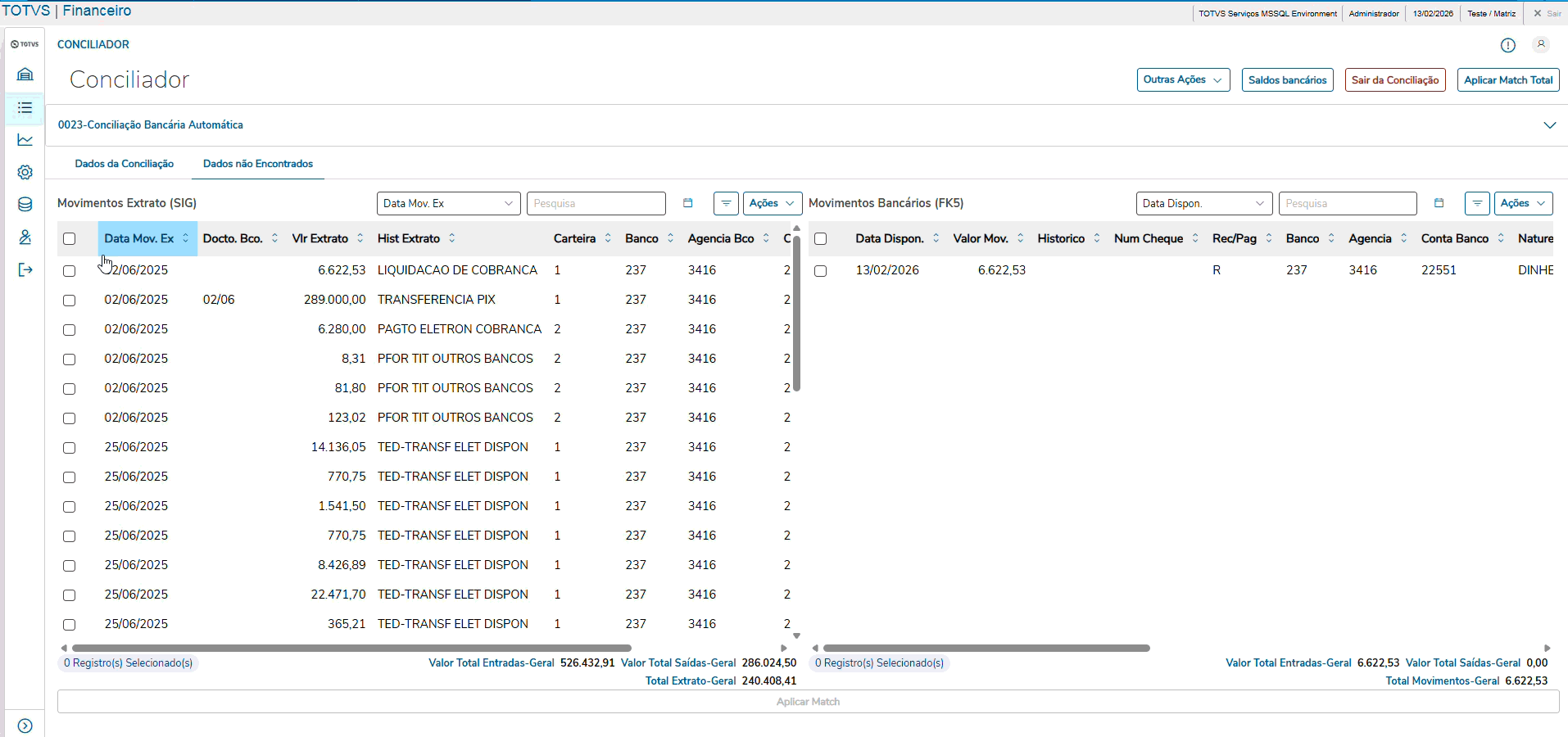
Task: Sort by Data Mov. Ex column arrows
Action: [186, 238]
